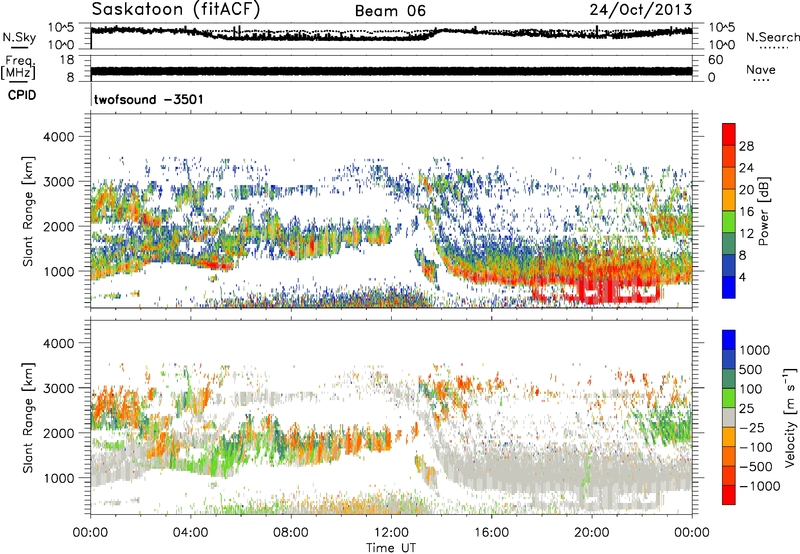Click the power color bar blue bottom segment
The width and height of the screenshot is (800, 554).
coord(729,287)
